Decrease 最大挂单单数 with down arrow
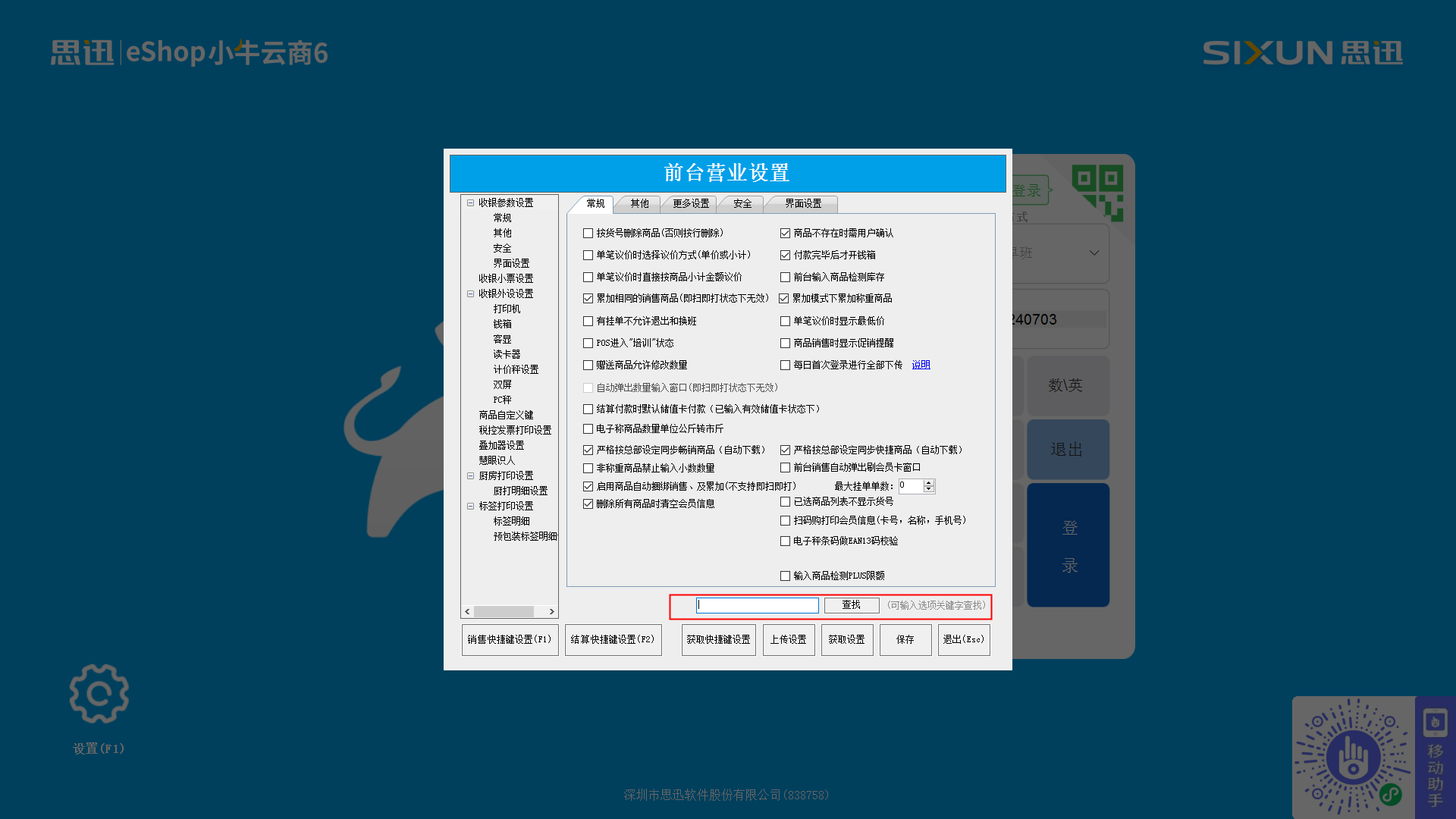Screen dimensions: 1456x819 click(x=928, y=489)
